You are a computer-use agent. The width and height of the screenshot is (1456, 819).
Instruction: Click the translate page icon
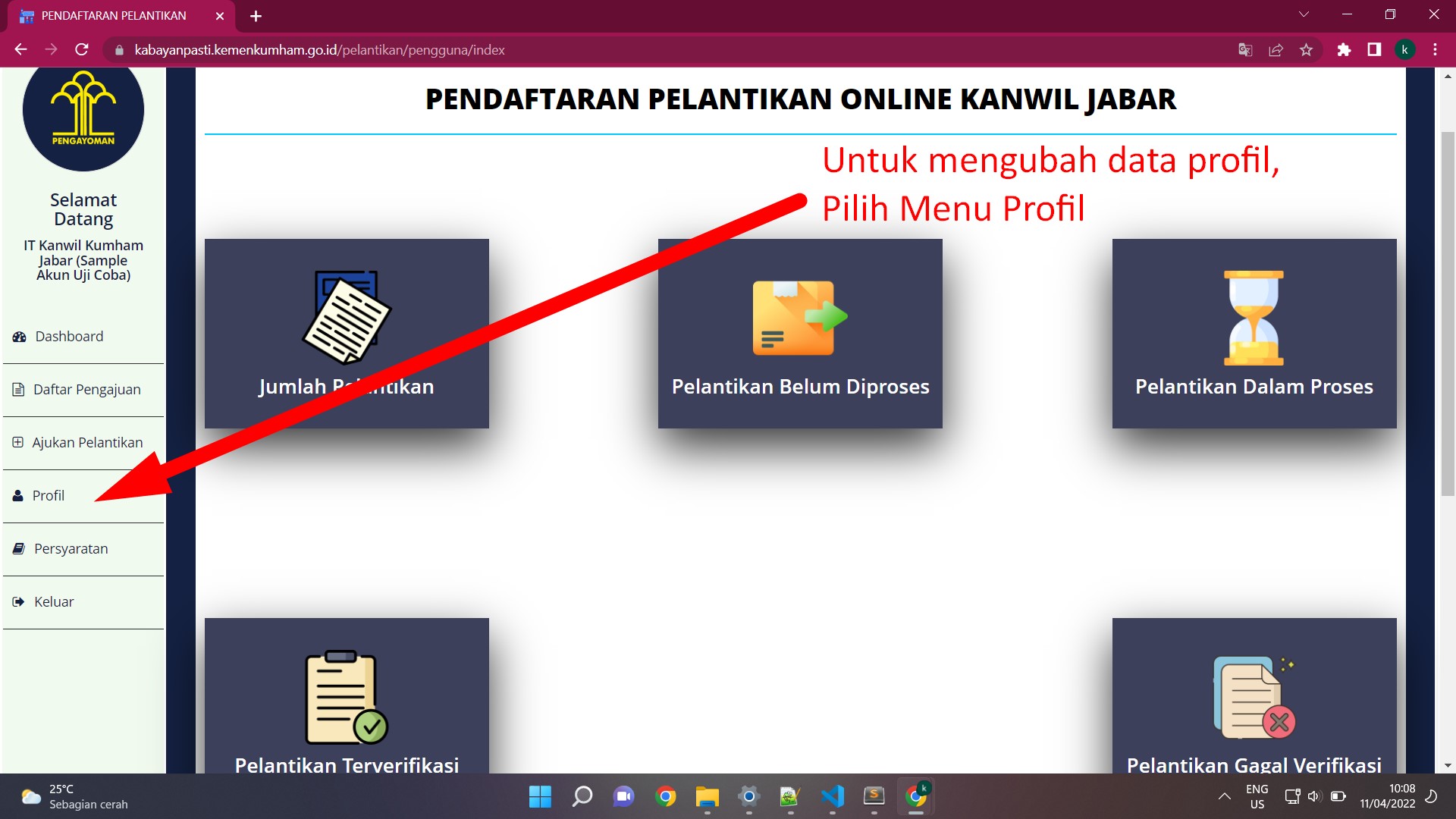[1245, 50]
